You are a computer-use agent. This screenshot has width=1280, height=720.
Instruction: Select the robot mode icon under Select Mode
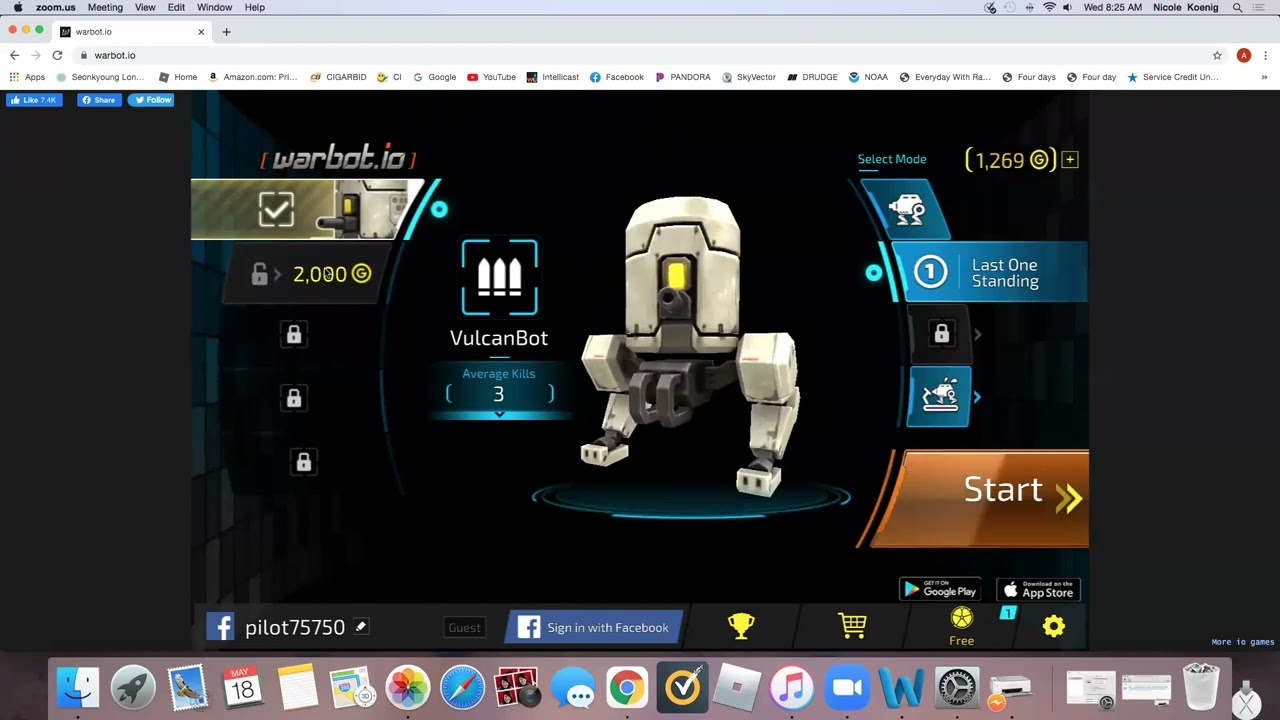tap(907, 208)
